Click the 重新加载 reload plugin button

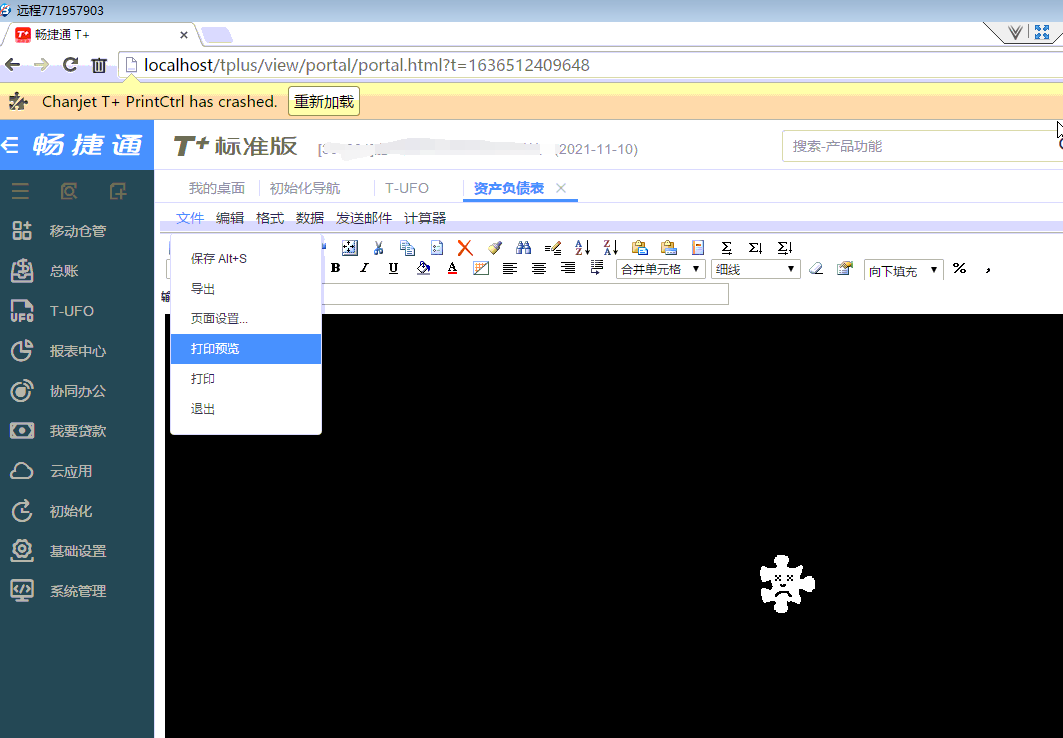[x=324, y=102]
